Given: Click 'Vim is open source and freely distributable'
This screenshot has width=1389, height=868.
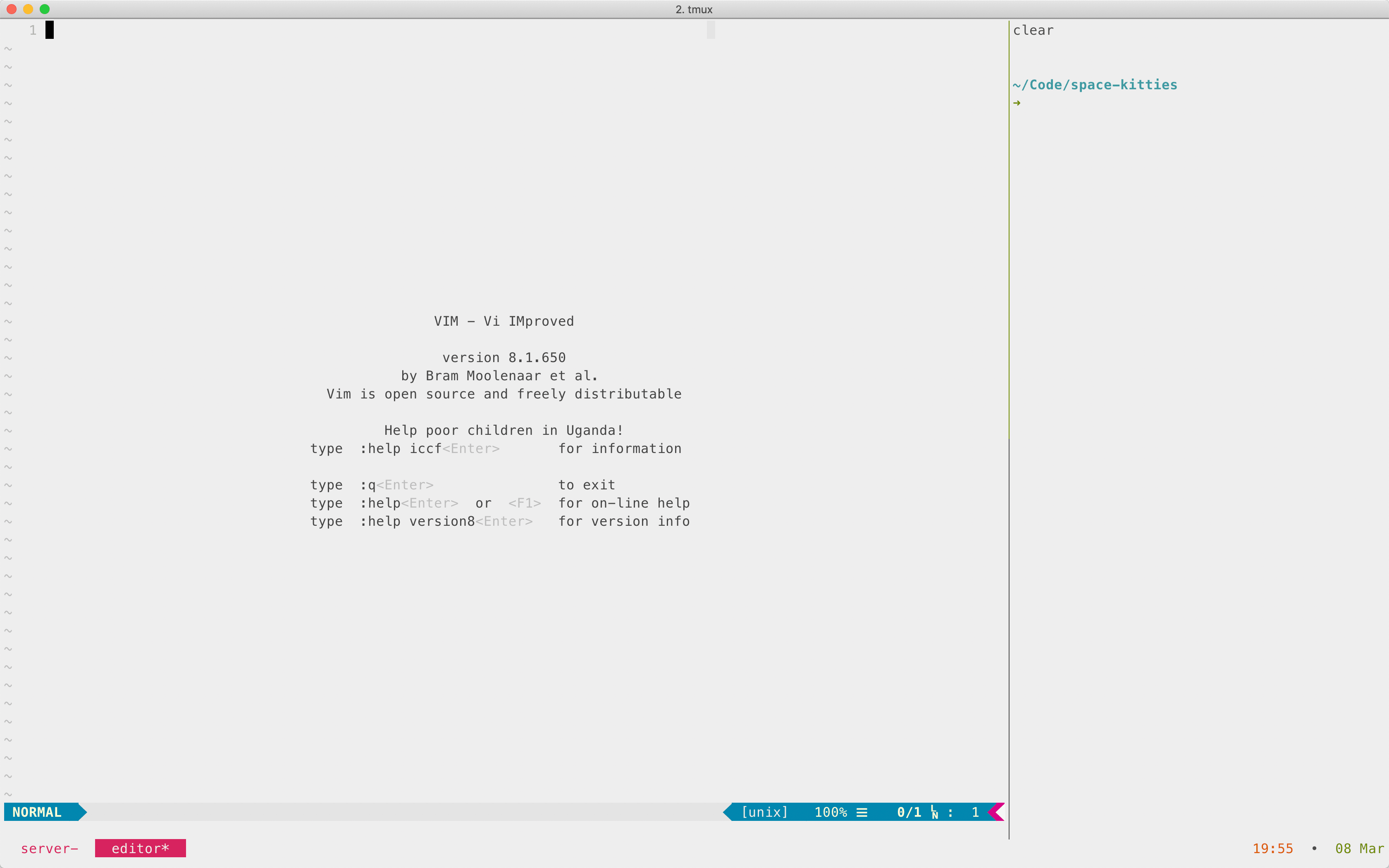Looking at the screenshot, I should pos(504,394).
